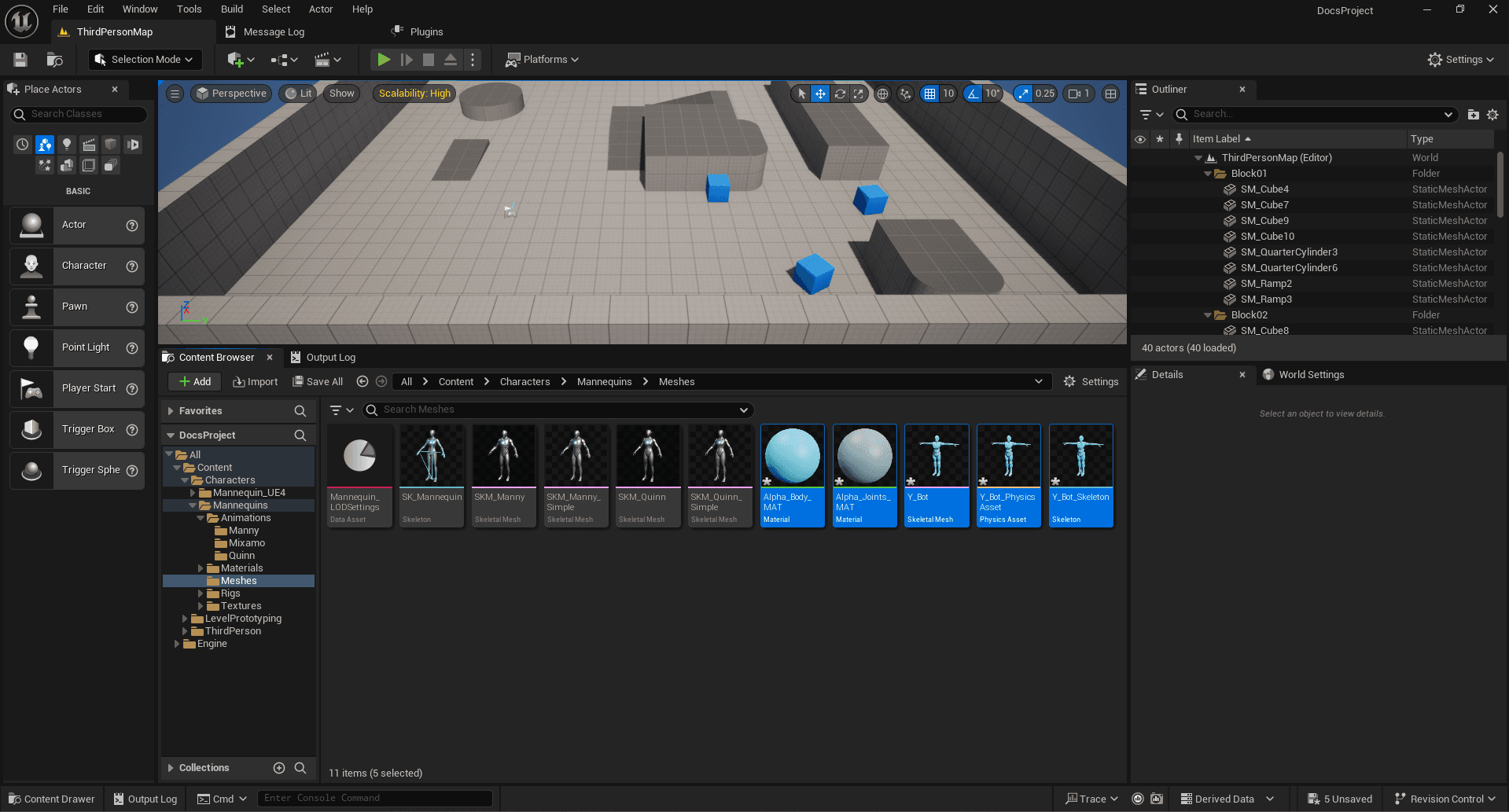Open the Build menu
The width and height of the screenshot is (1509, 812).
(232, 9)
